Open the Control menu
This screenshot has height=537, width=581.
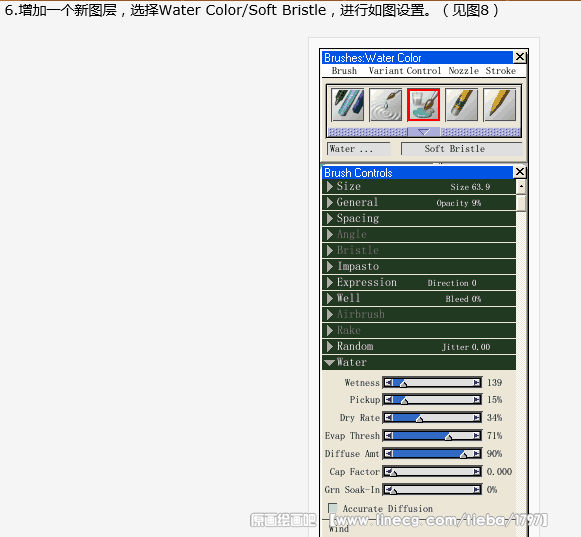pos(424,71)
